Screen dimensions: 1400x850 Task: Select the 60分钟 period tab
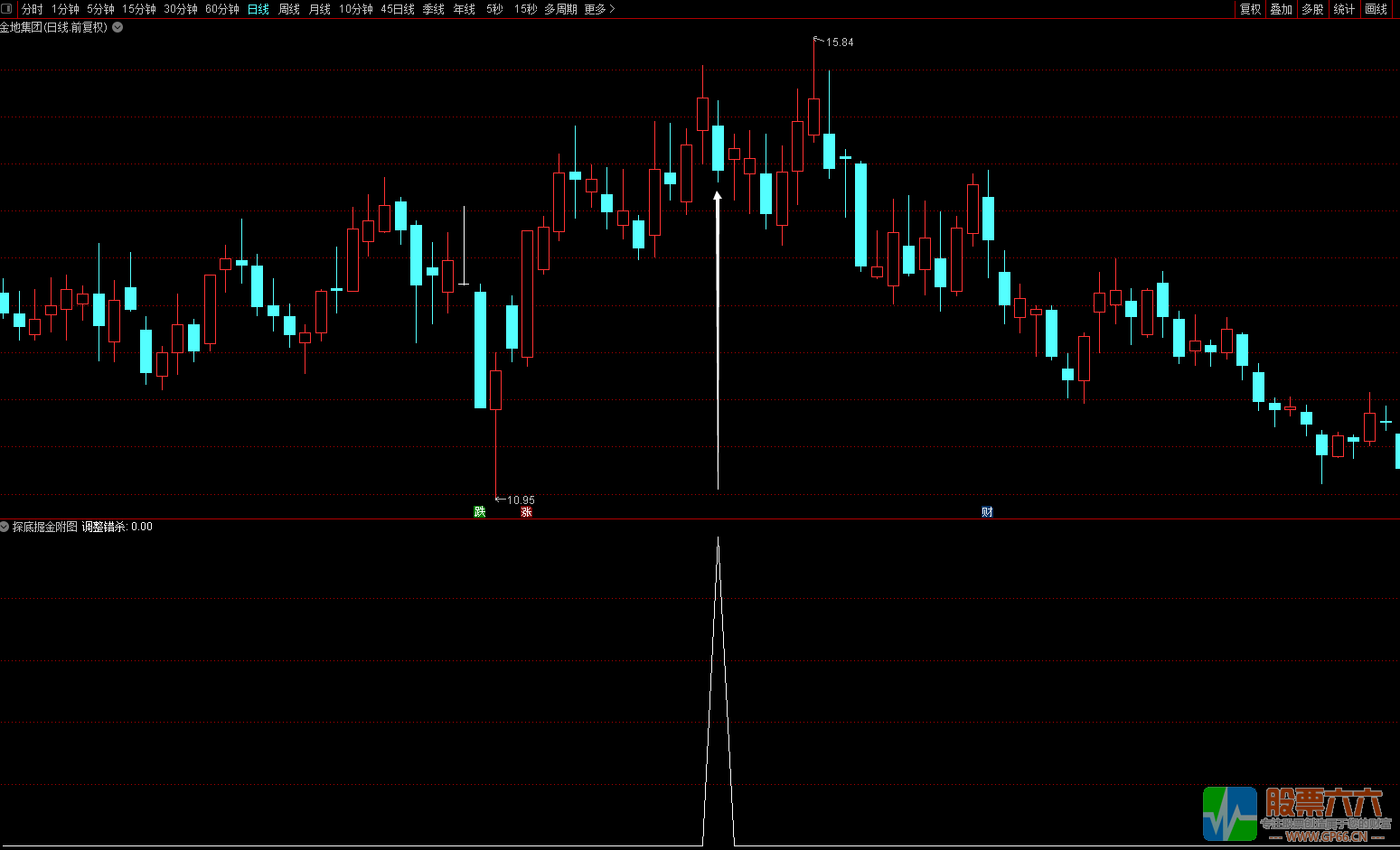tap(221, 9)
